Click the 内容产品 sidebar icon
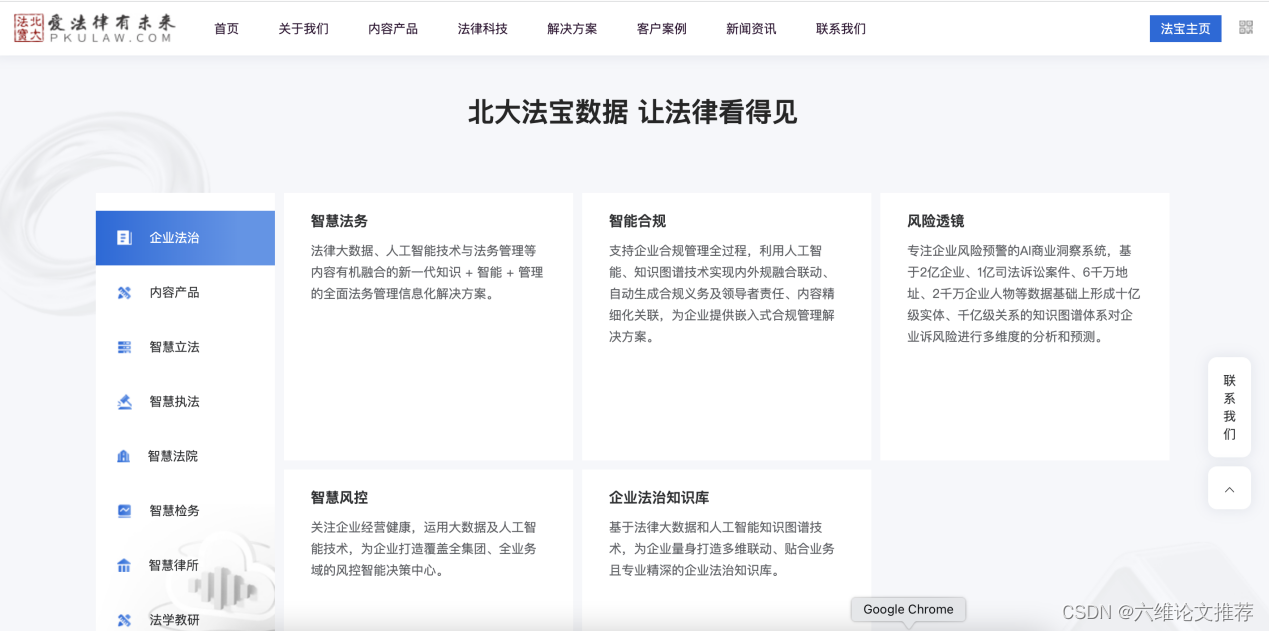 (x=124, y=293)
